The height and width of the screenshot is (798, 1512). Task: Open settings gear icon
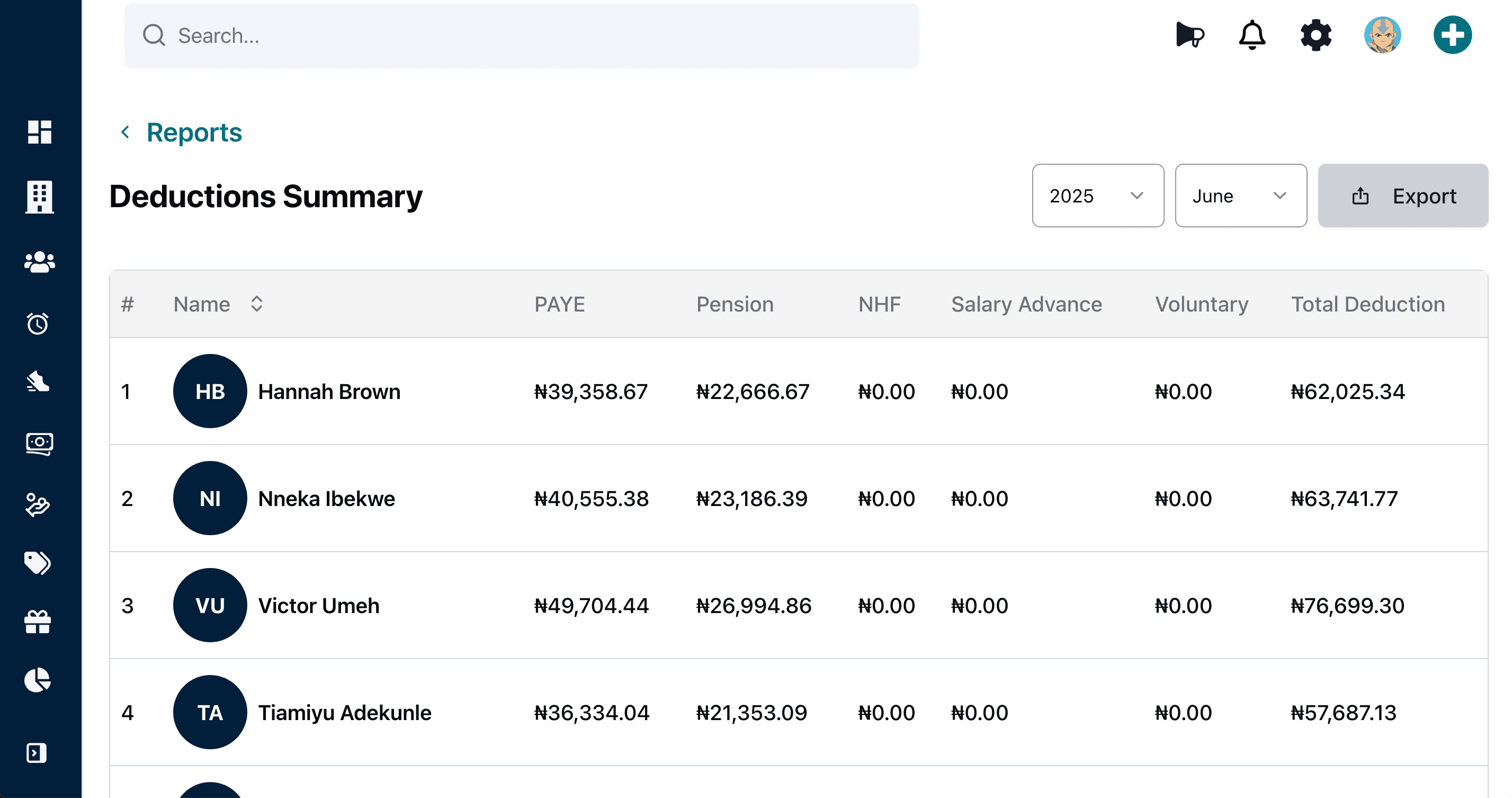tap(1316, 34)
